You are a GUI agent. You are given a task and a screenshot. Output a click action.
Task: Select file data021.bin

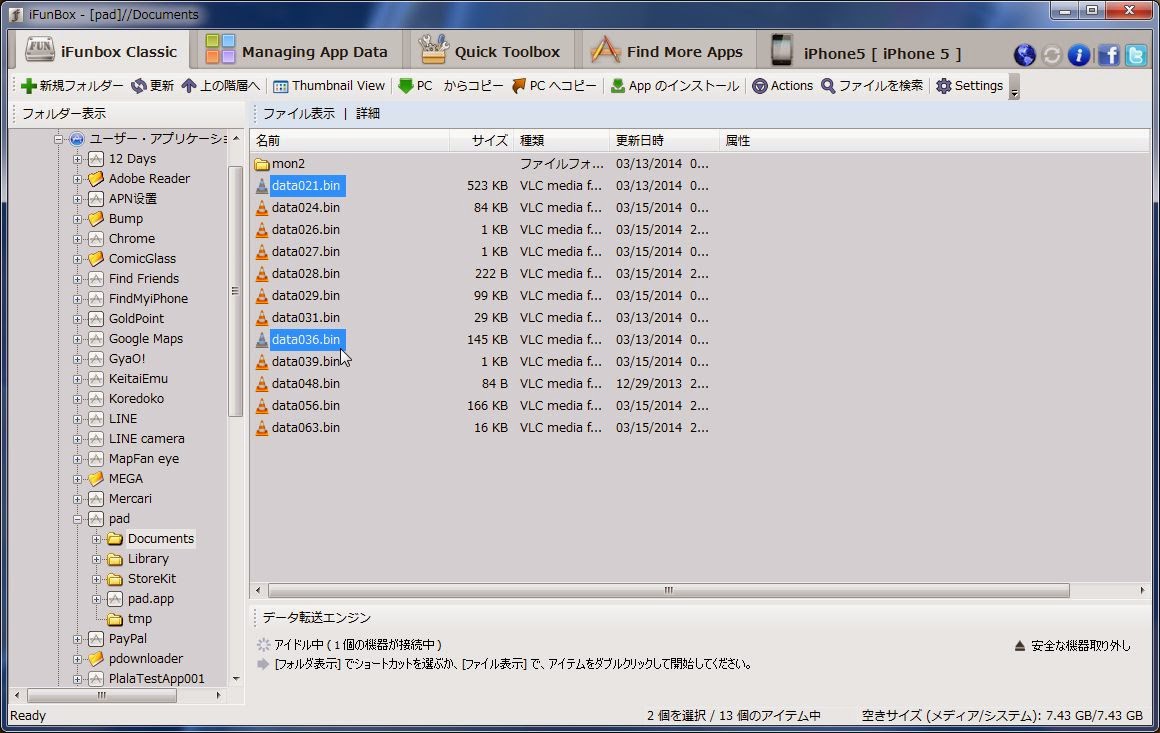coord(306,186)
